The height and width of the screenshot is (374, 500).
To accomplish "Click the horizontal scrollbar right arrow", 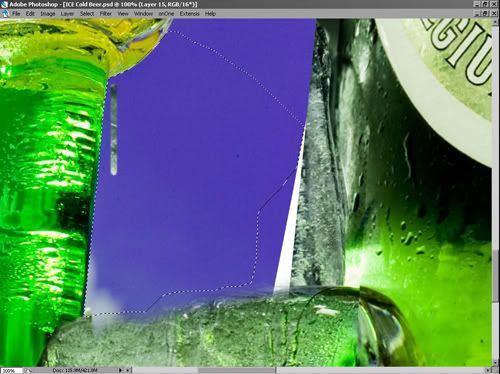I will 488,370.
